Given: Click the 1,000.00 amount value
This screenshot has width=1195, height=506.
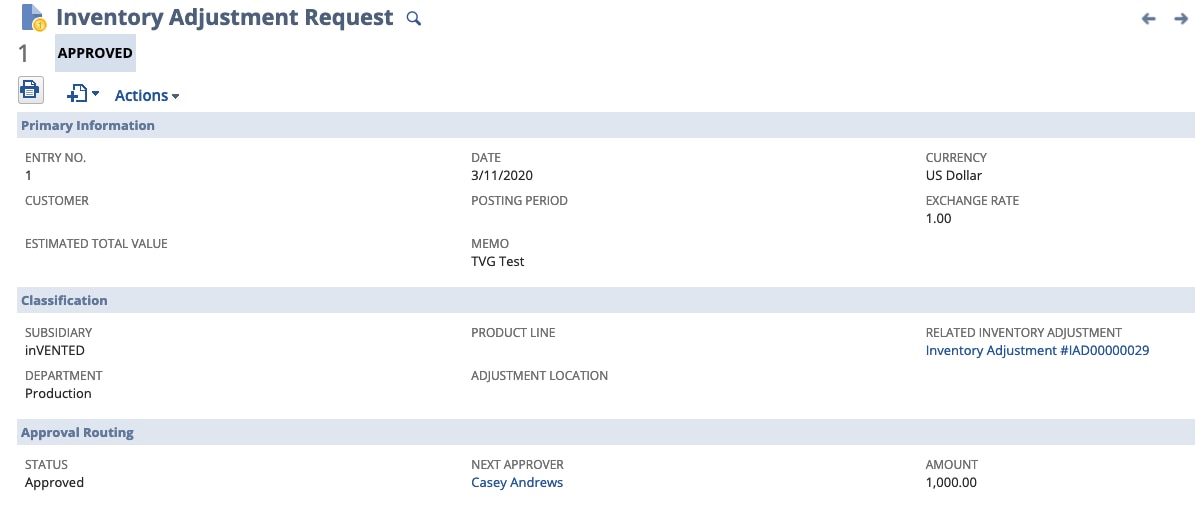Looking at the screenshot, I should point(951,483).
